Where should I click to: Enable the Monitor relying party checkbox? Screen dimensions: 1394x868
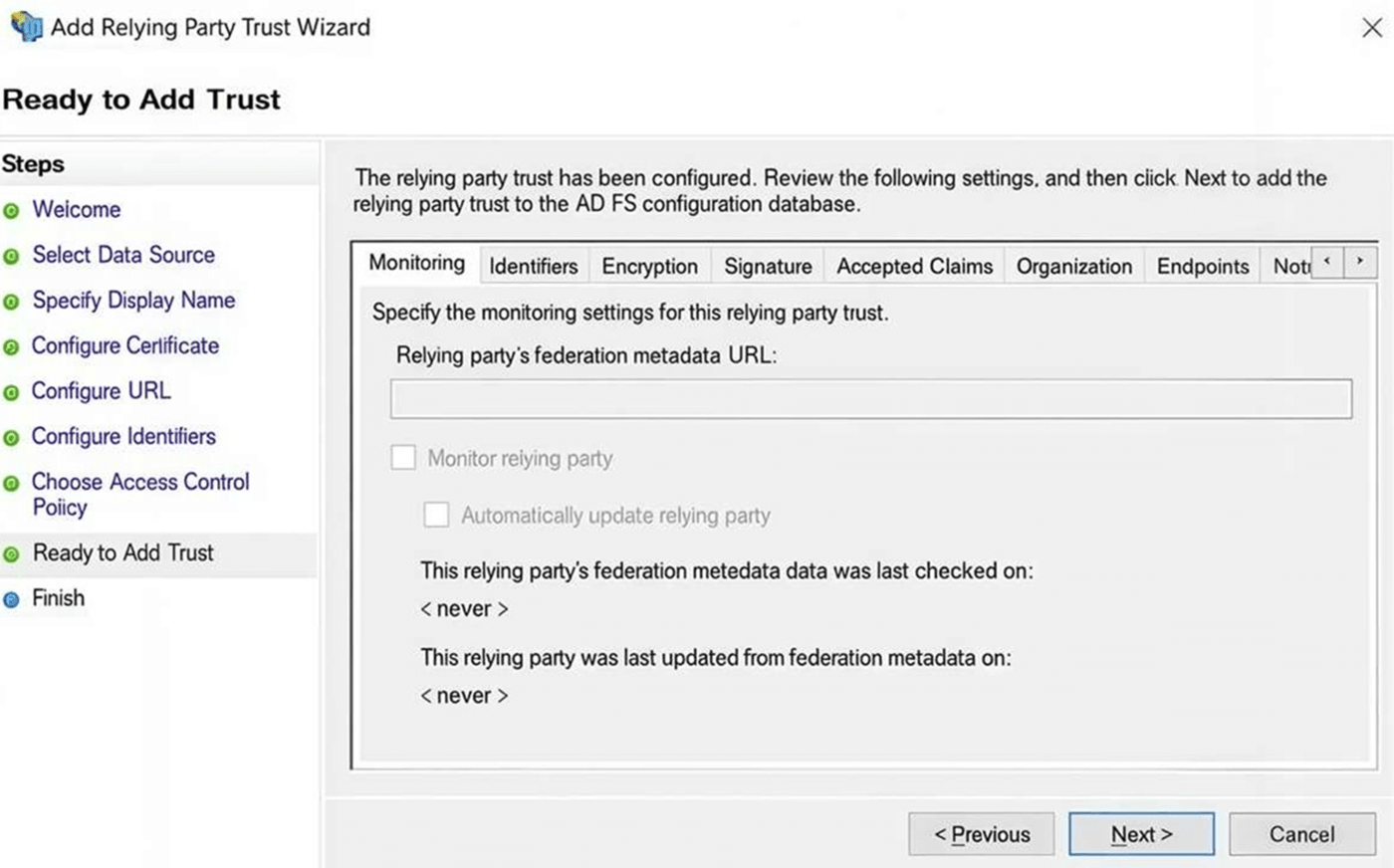(403, 458)
